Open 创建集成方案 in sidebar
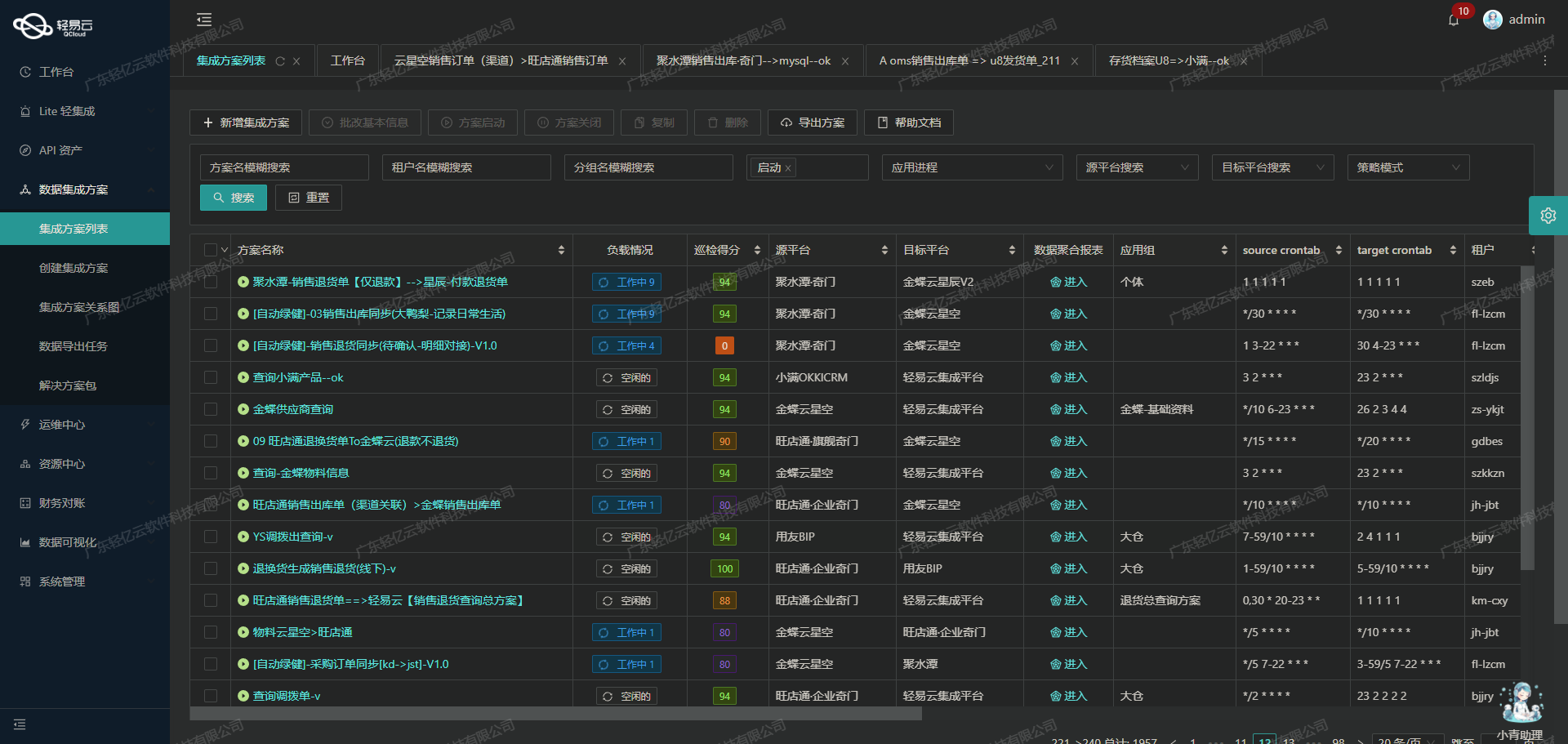The image size is (1568, 744). tap(85, 268)
